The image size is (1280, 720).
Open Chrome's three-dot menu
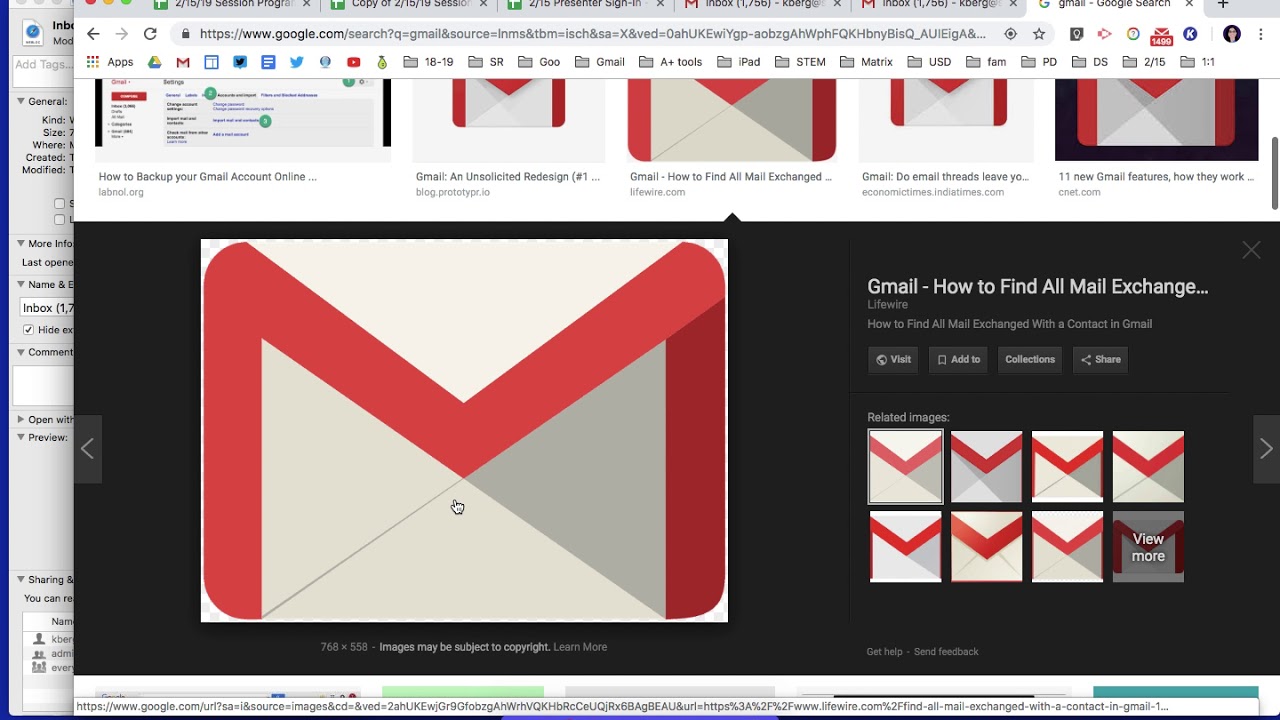click(1262, 34)
